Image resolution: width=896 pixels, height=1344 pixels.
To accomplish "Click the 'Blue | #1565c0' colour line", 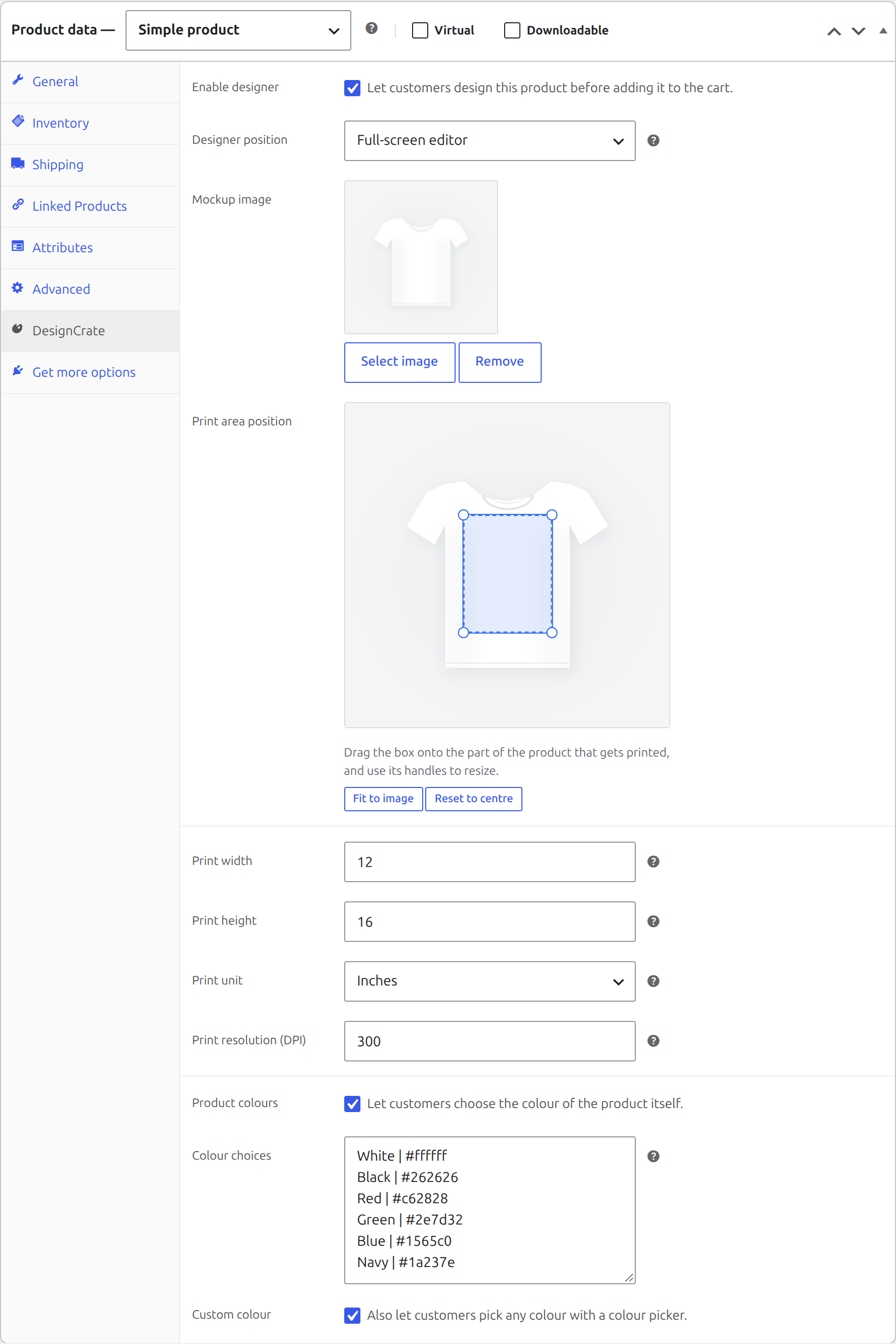I will (x=404, y=1241).
